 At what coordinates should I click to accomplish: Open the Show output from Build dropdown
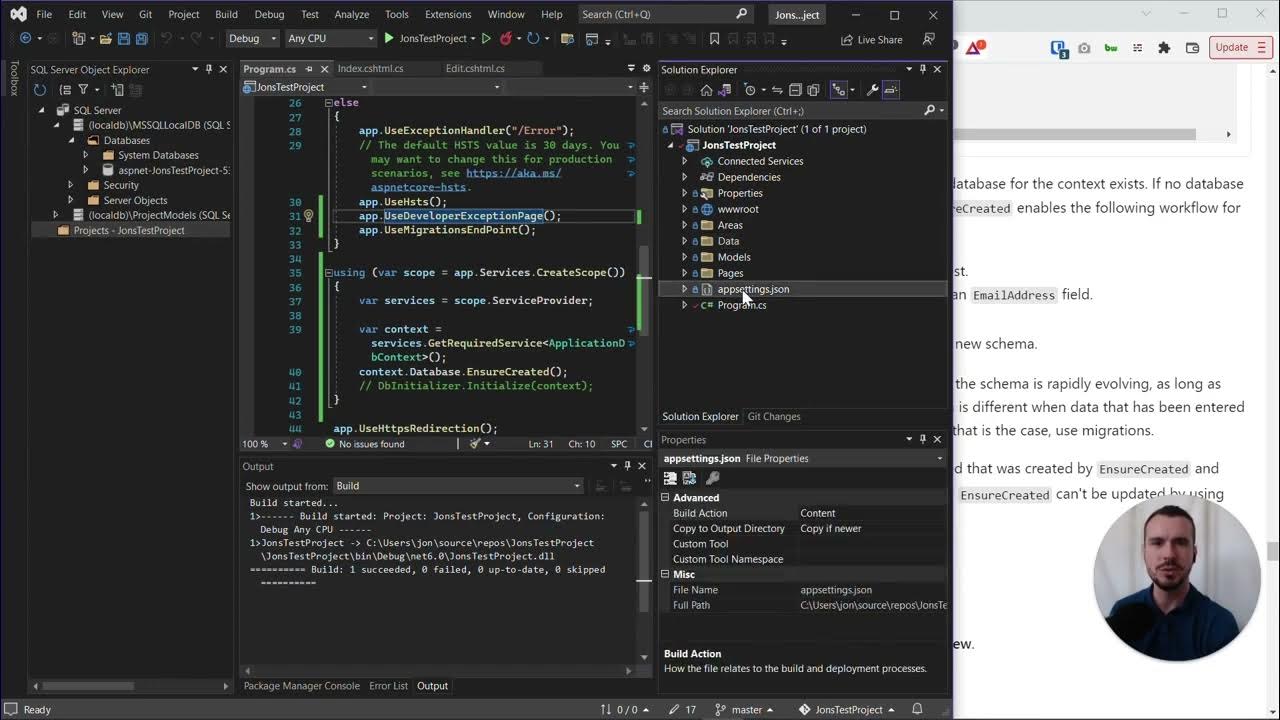(x=457, y=486)
